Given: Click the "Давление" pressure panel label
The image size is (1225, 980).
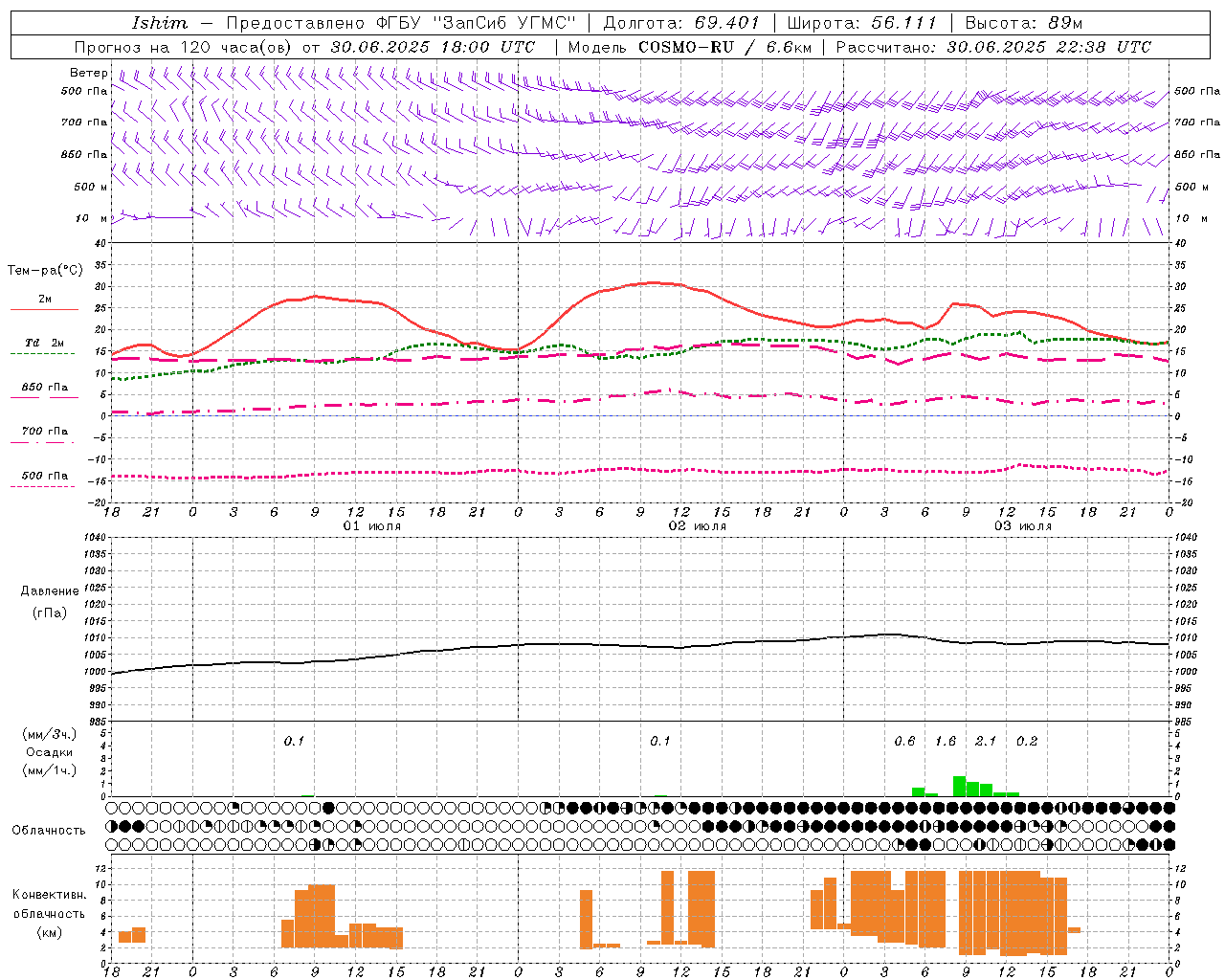Looking at the screenshot, I should tap(50, 591).
